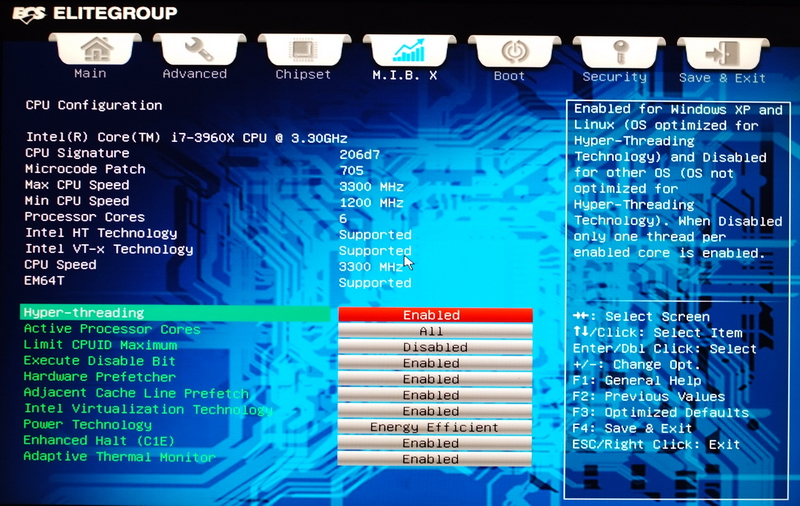Switch to the Chipset tab label

point(303,74)
